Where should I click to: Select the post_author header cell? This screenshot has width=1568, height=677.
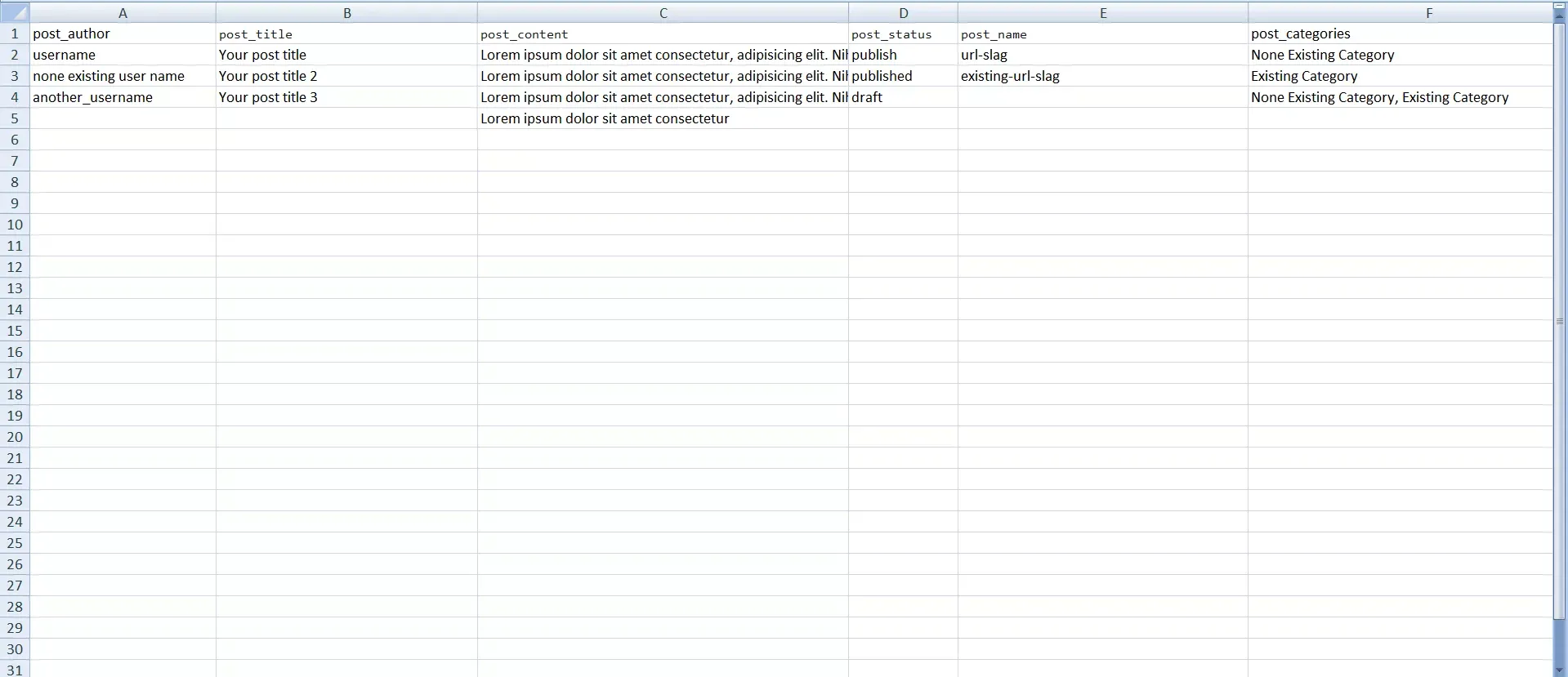[123, 33]
